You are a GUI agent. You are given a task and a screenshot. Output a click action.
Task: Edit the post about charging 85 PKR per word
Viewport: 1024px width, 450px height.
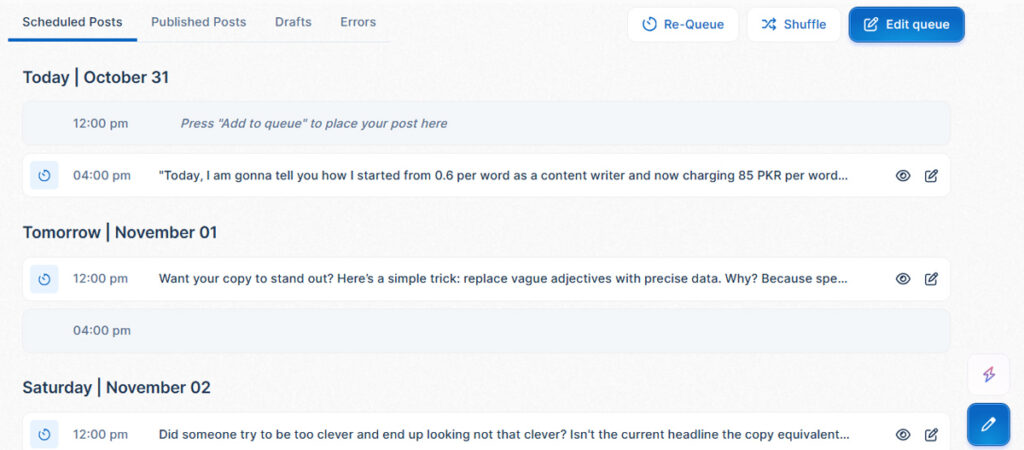click(931, 176)
